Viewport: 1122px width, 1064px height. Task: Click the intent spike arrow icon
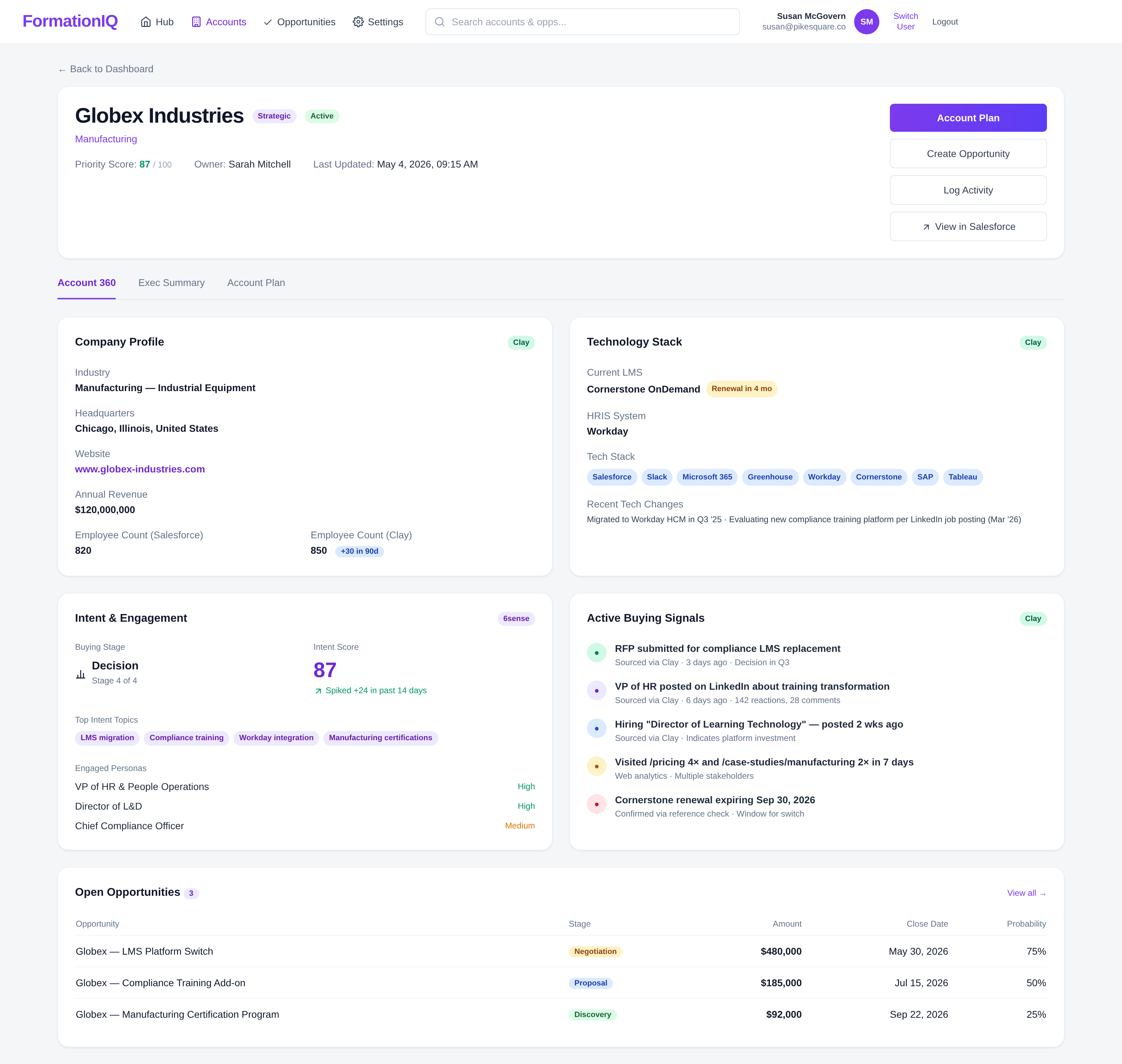point(318,691)
